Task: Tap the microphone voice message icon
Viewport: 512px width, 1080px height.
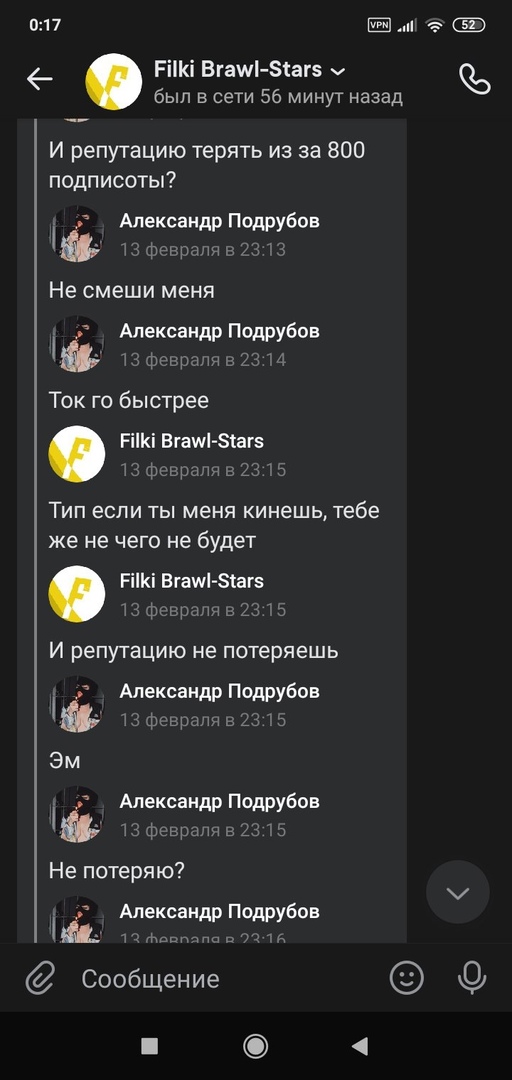Action: point(472,978)
